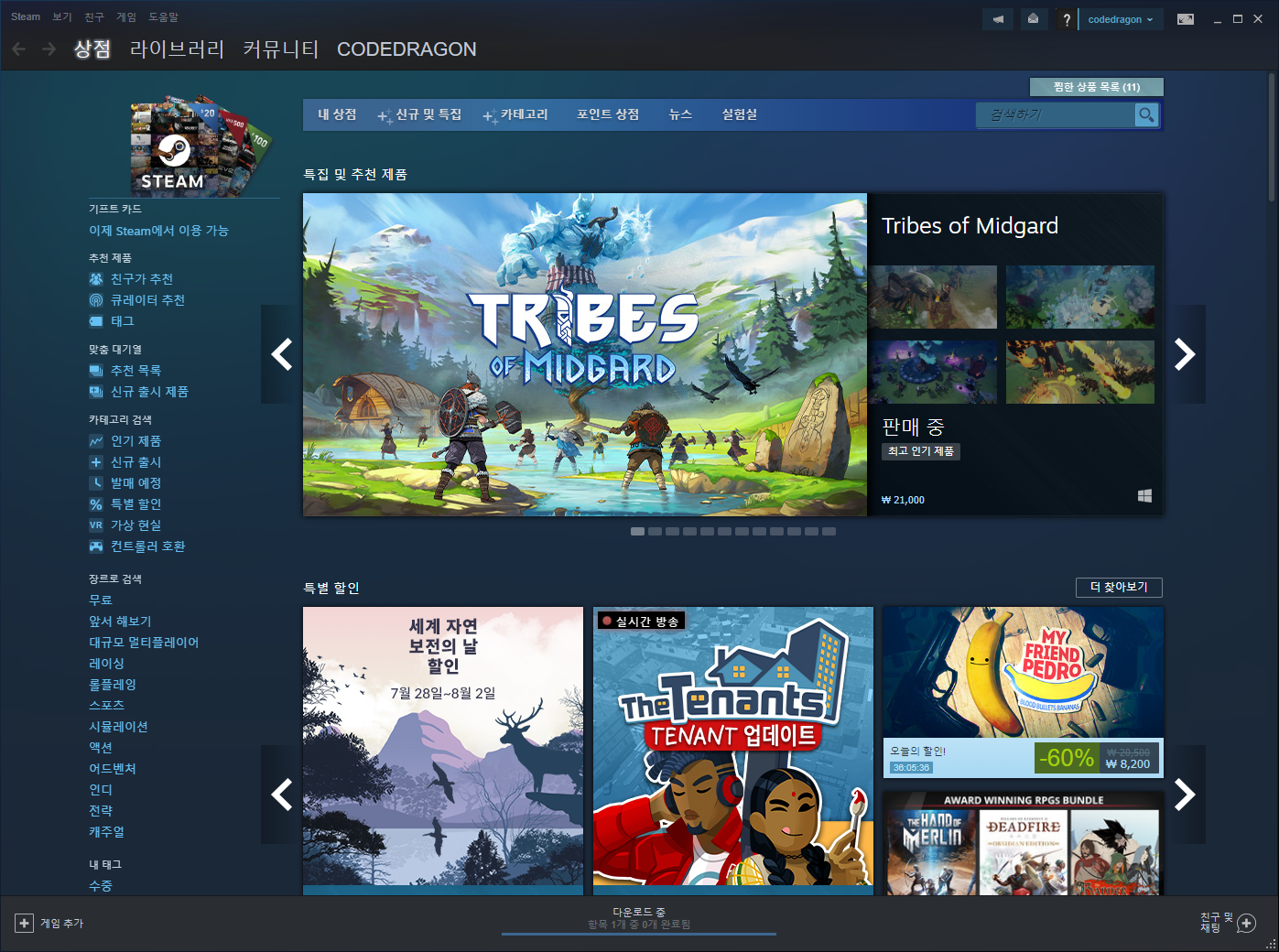This screenshot has width=1279, height=952.
Task: Open friends and chat plus icon
Action: point(1246,924)
